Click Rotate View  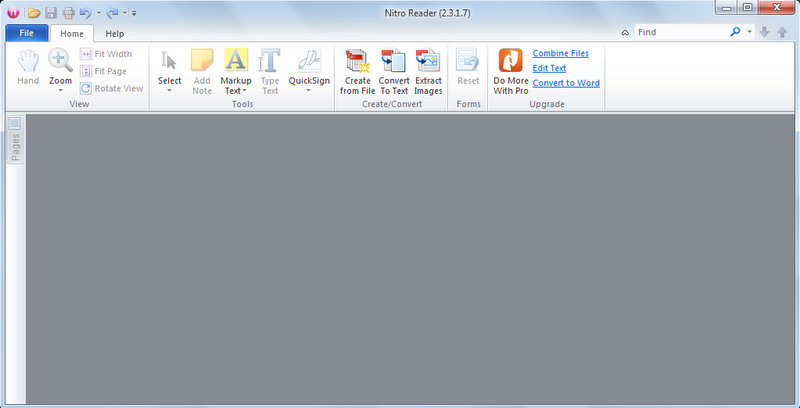(112, 88)
